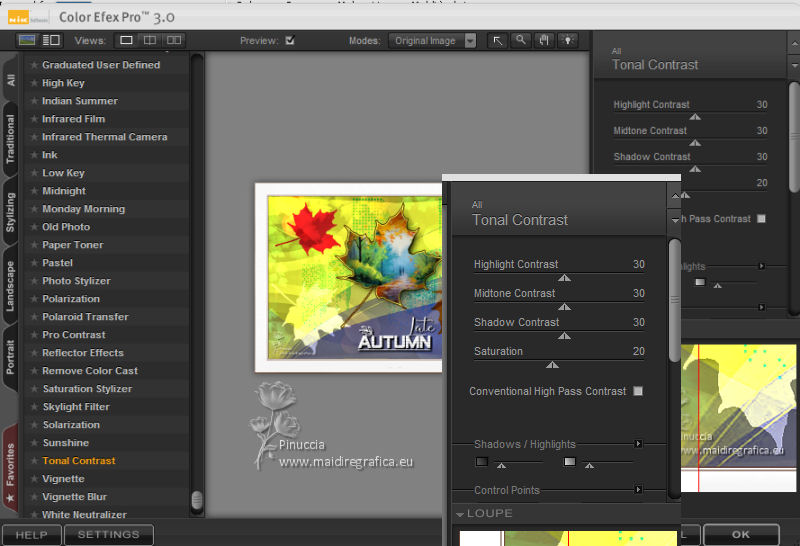Click the SETTINGS button

pos(109,534)
